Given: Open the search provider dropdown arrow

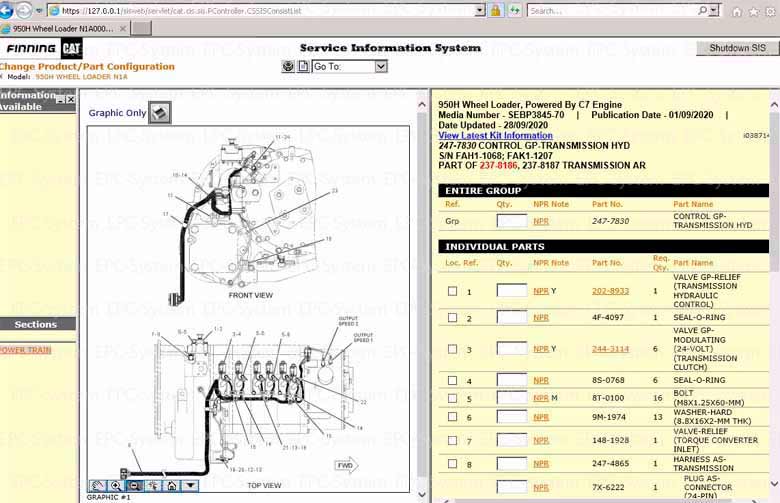Looking at the screenshot, I should tap(714, 10).
